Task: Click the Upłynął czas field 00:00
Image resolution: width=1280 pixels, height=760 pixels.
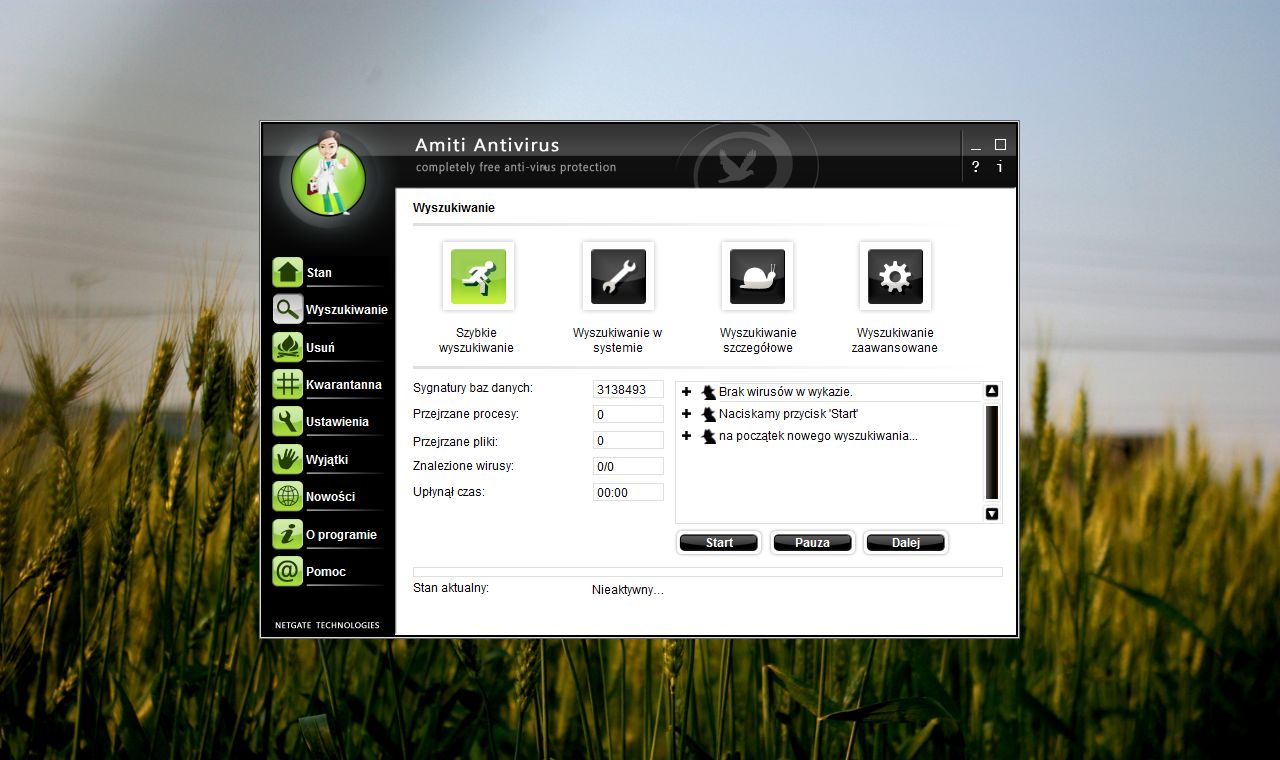Action: click(628, 492)
